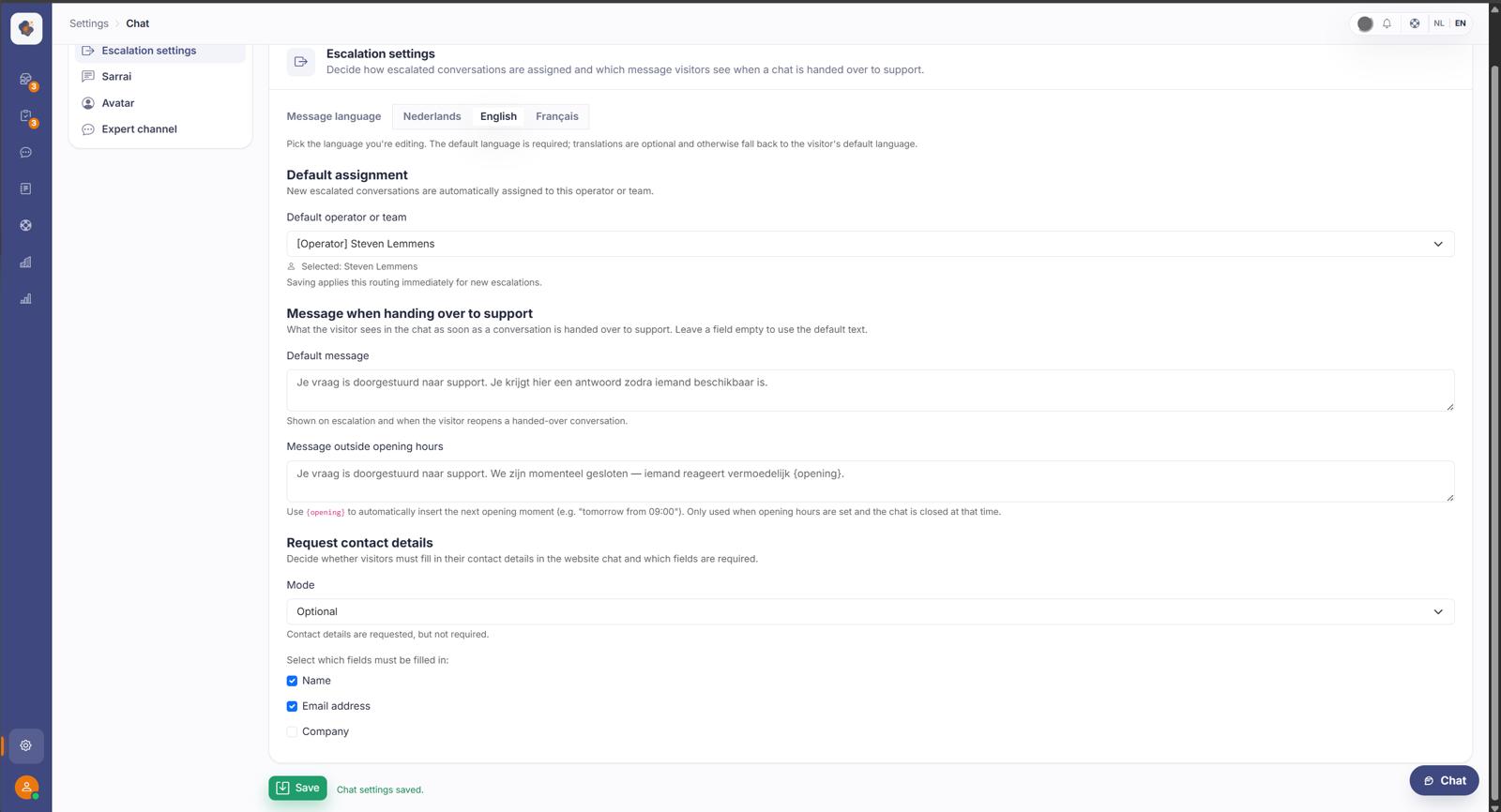The width and height of the screenshot is (1501, 812).
Task: Open the conversations speech bubble icon
Action: point(26,153)
